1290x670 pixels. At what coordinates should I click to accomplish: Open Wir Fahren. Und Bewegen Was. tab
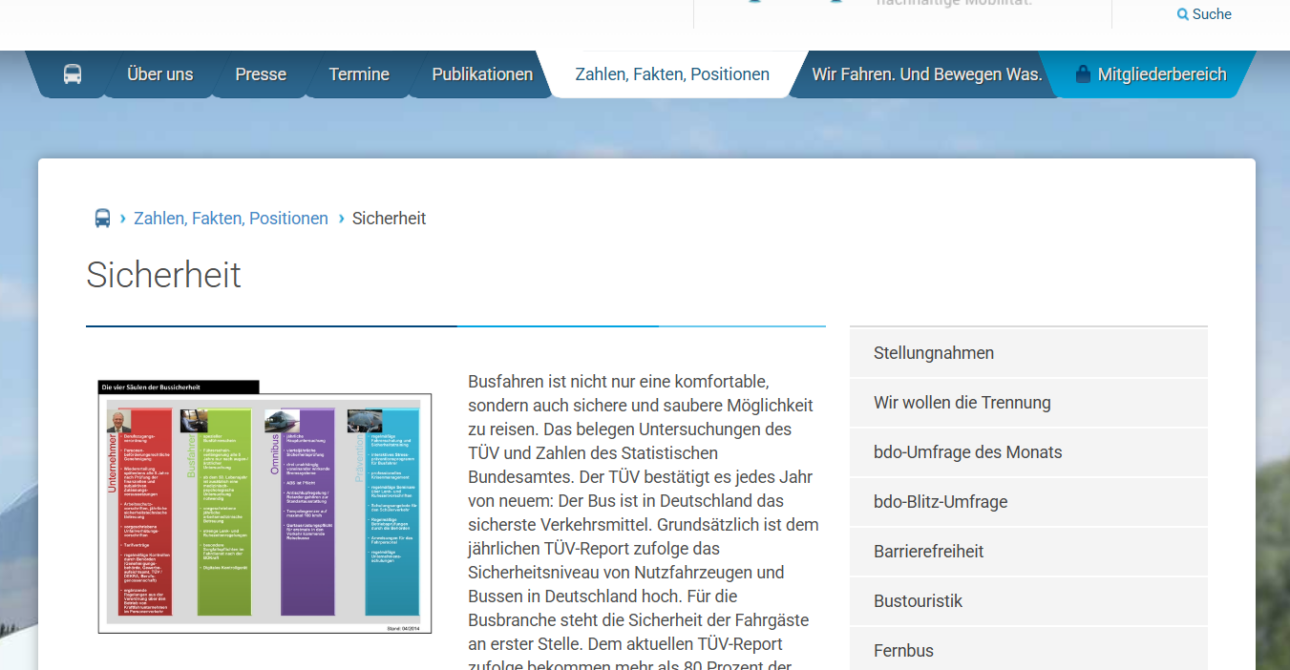pos(926,74)
